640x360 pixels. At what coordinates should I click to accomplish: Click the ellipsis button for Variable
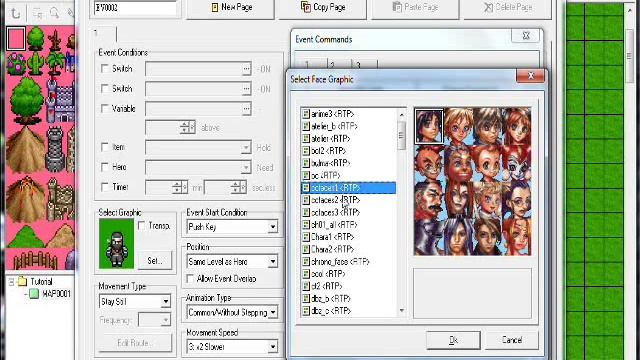pyautogui.click(x=246, y=109)
